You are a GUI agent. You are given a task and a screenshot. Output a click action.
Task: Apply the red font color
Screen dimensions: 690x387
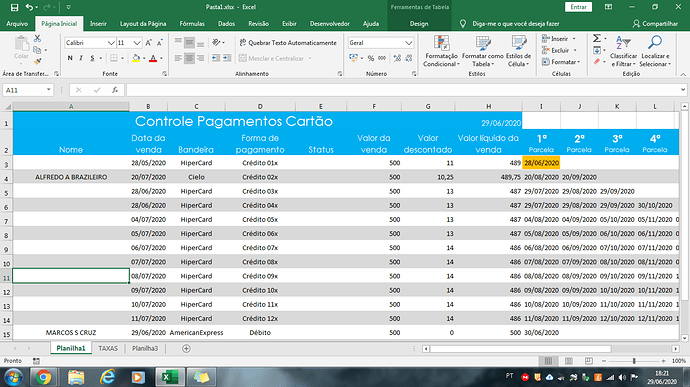coord(153,58)
